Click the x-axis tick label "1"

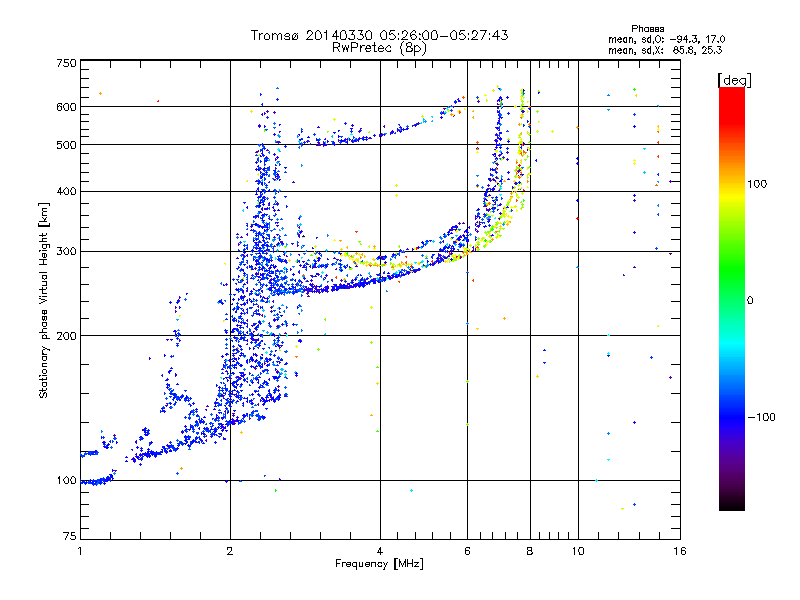80,551
